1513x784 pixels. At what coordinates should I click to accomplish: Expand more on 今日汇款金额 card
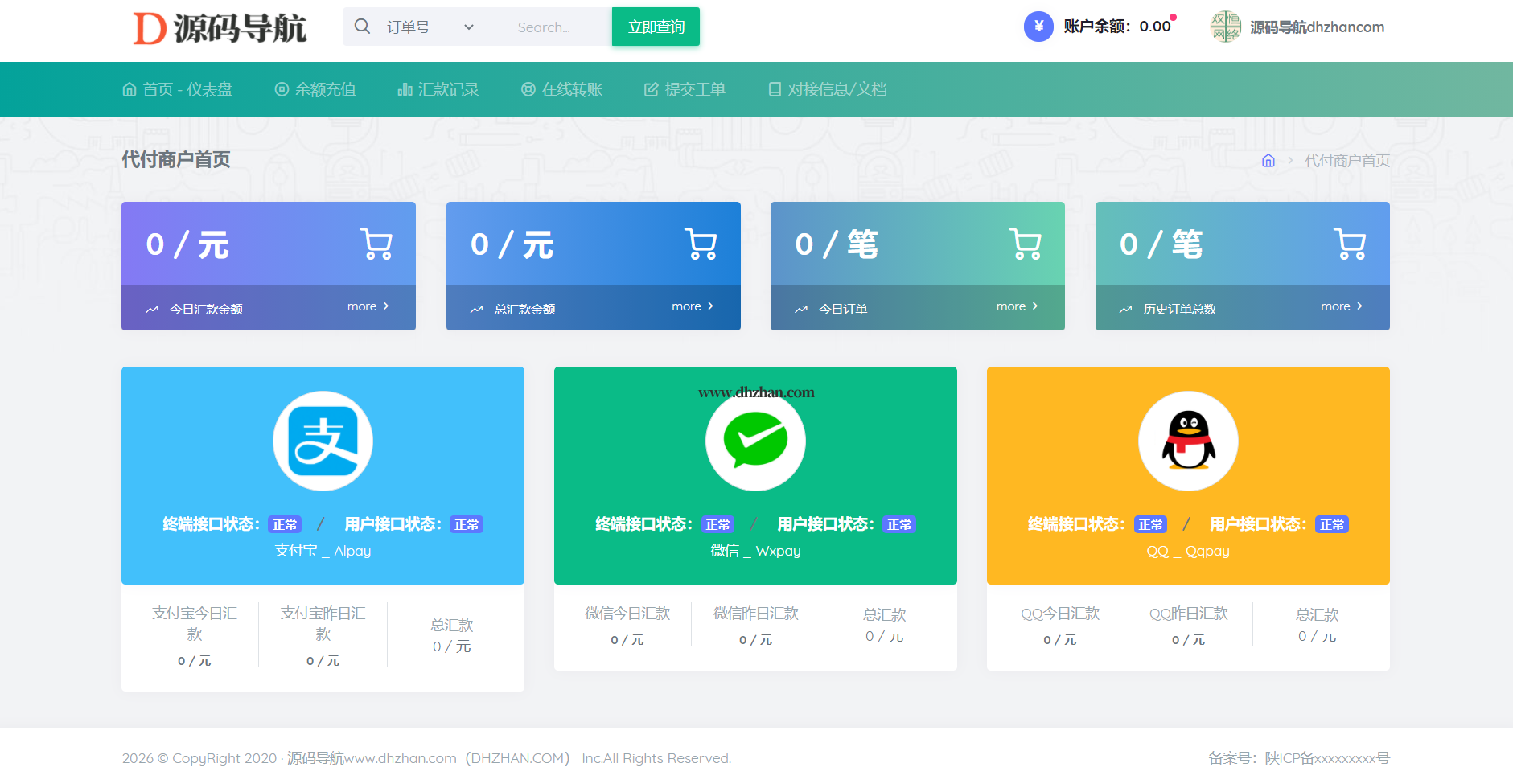(x=368, y=306)
